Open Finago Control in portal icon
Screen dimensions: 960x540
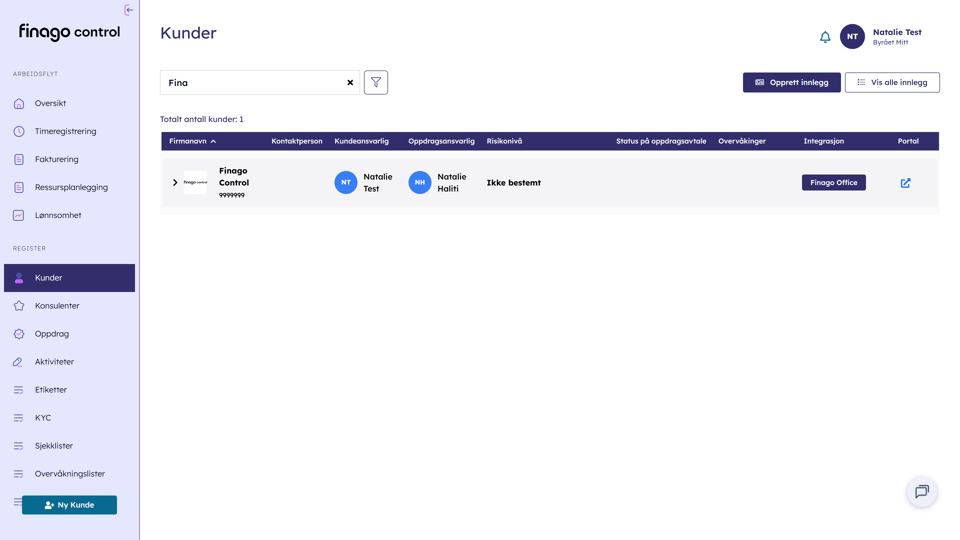pos(905,183)
